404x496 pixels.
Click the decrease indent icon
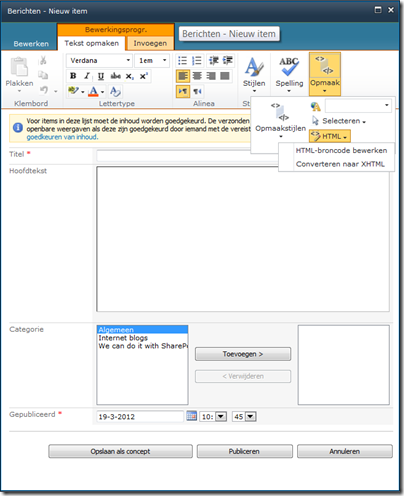point(214,60)
